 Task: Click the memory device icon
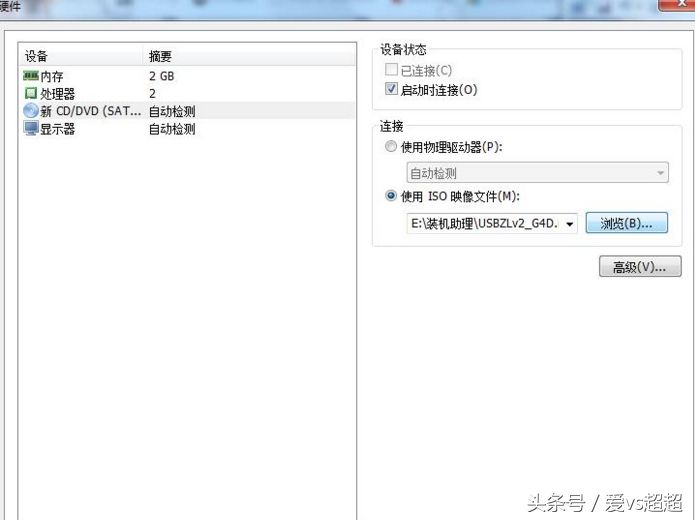(31, 76)
